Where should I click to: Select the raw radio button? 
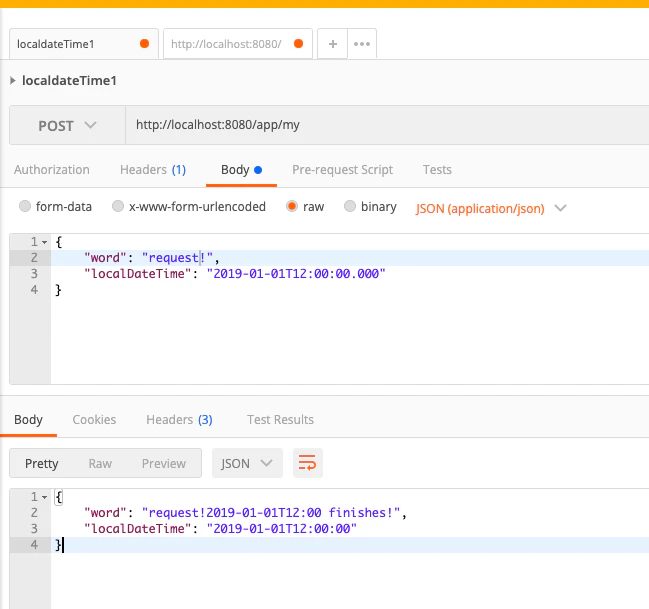(292, 206)
